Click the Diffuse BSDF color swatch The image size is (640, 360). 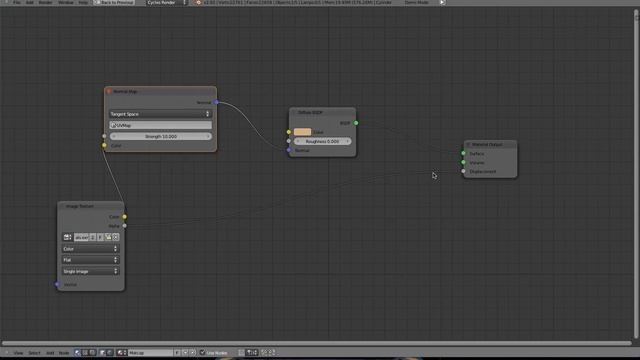pos(302,132)
